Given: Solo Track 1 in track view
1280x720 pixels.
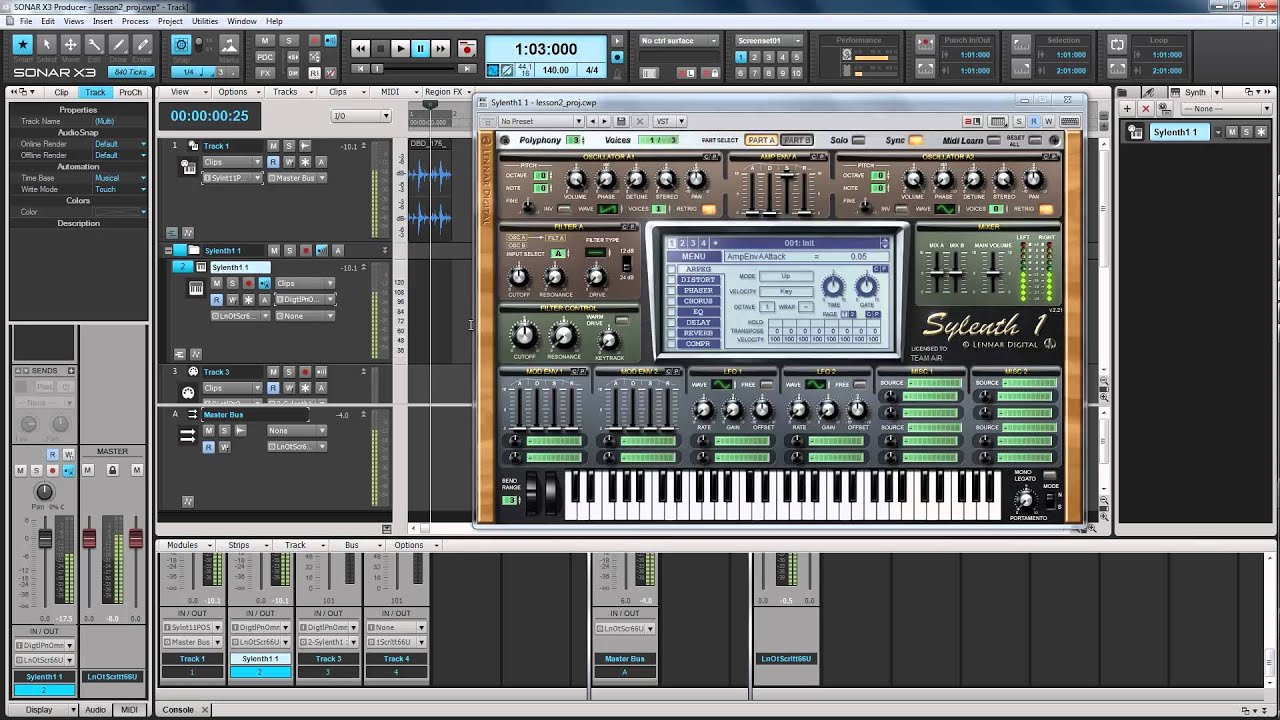Looking at the screenshot, I should coord(289,146).
